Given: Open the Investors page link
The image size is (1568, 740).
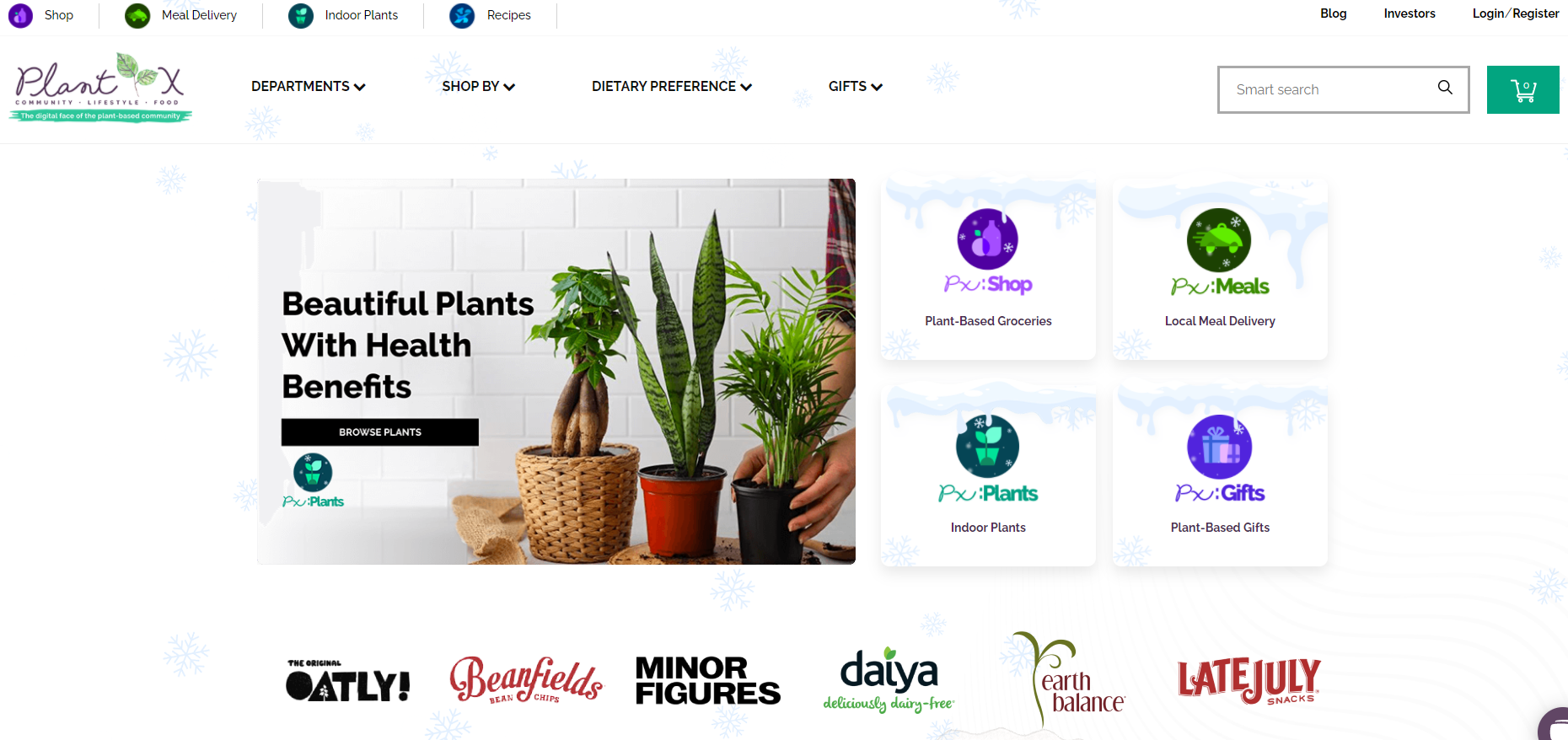Looking at the screenshot, I should click(x=1410, y=13).
